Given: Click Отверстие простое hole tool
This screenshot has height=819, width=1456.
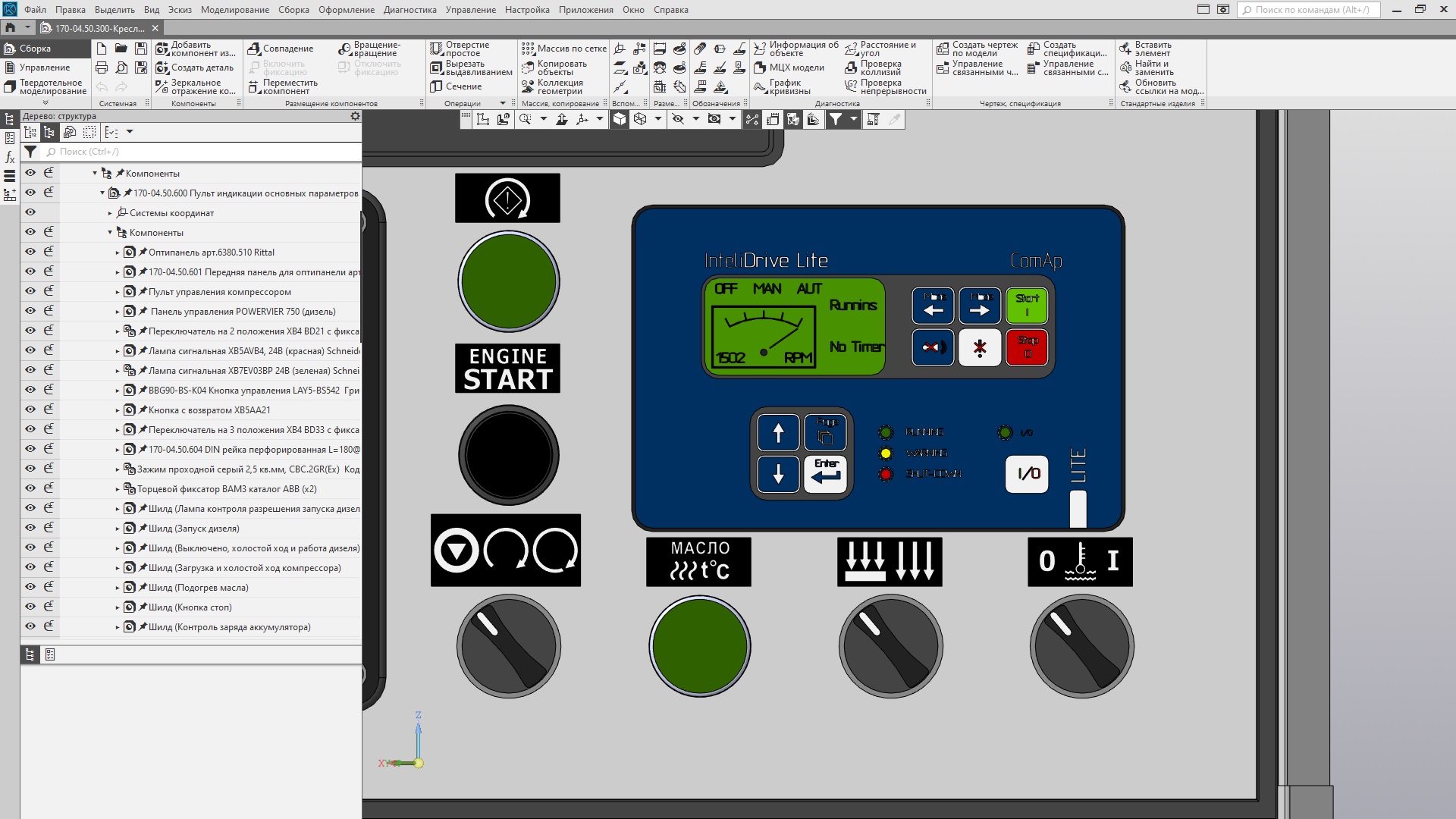Looking at the screenshot, I should [460, 49].
